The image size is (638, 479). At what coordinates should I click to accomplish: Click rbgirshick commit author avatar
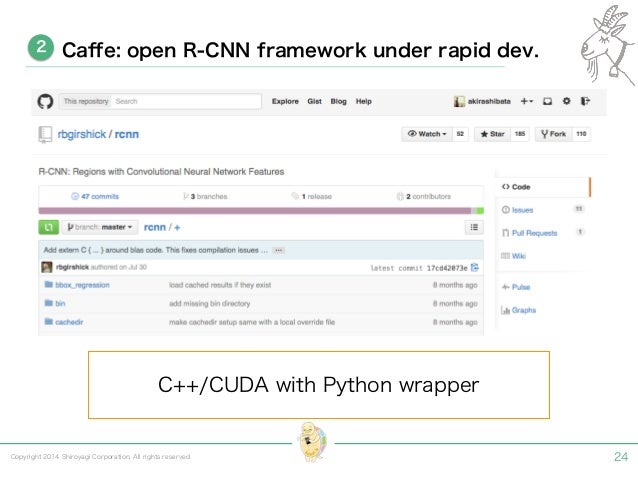47,267
